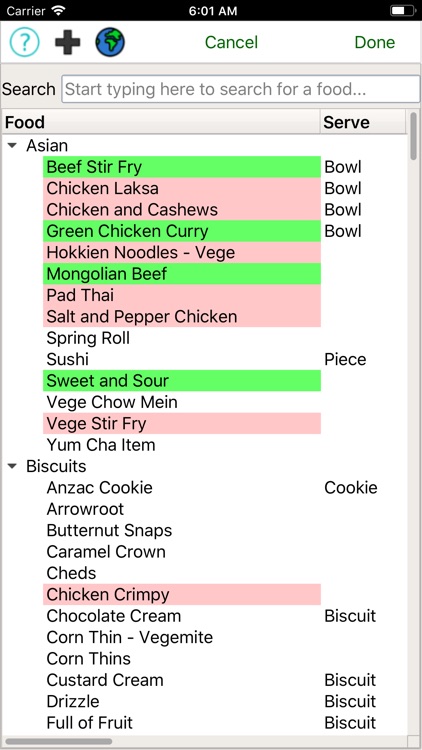Open the help question mark icon

tap(24, 42)
